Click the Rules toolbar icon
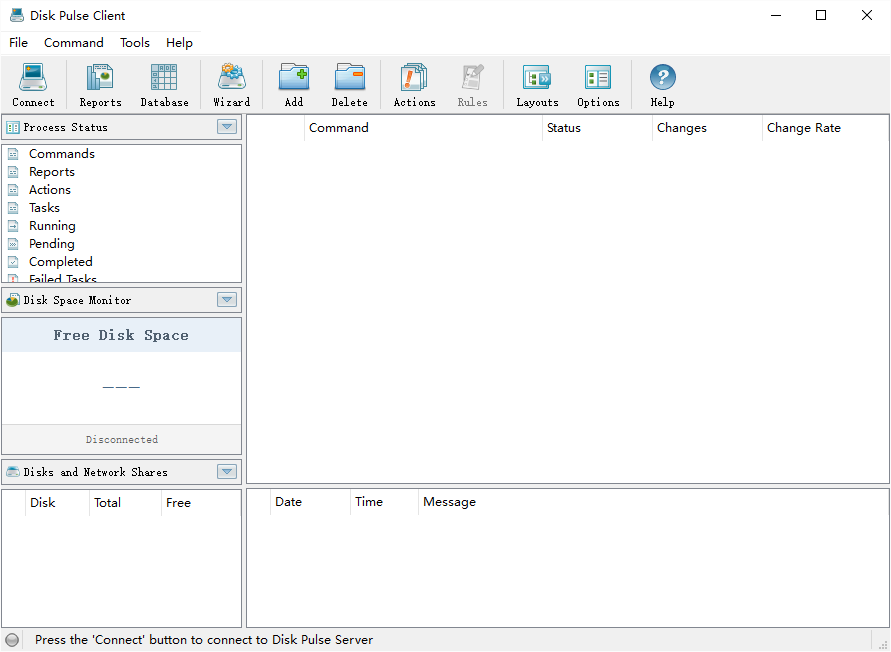Image resolution: width=891 pixels, height=652 pixels. 472,77
